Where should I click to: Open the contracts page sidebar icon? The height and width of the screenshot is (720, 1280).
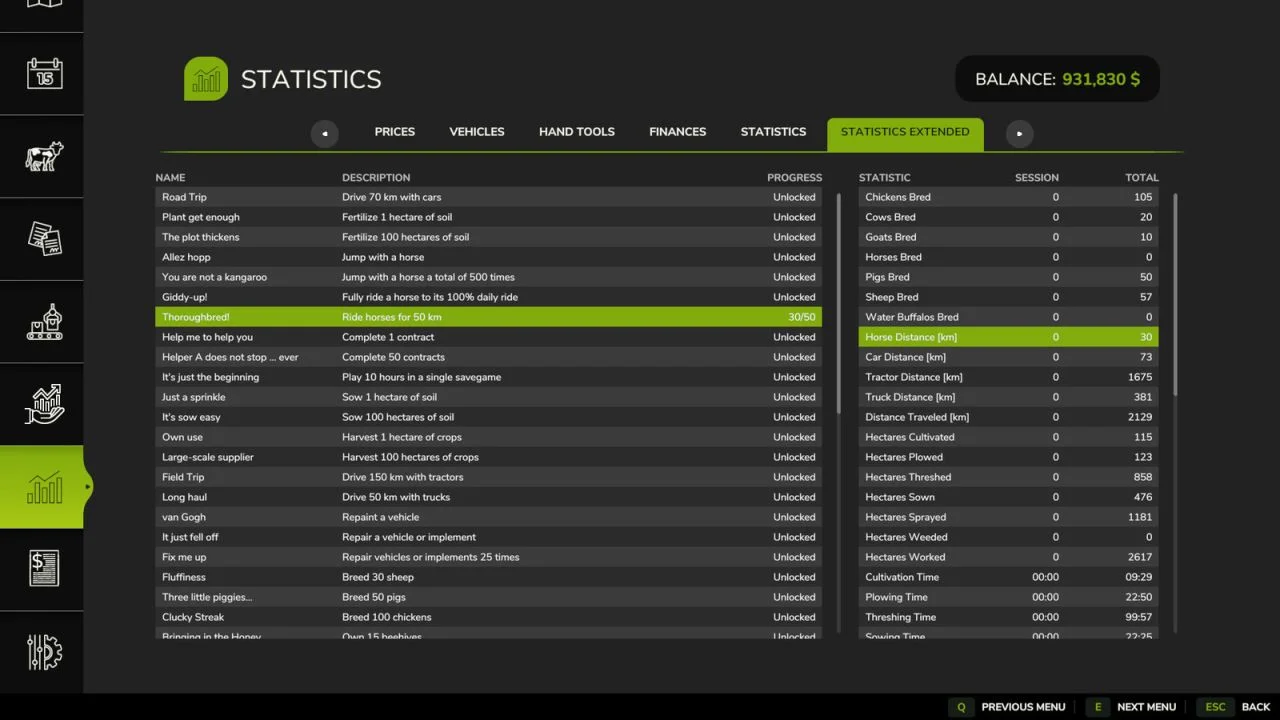(x=44, y=239)
